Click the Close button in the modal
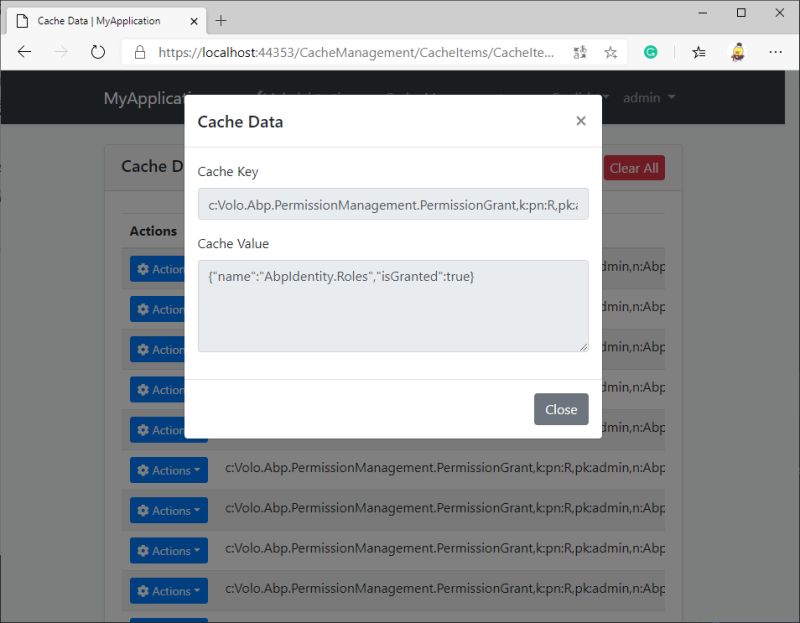The width and height of the screenshot is (800, 623). (x=561, y=409)
